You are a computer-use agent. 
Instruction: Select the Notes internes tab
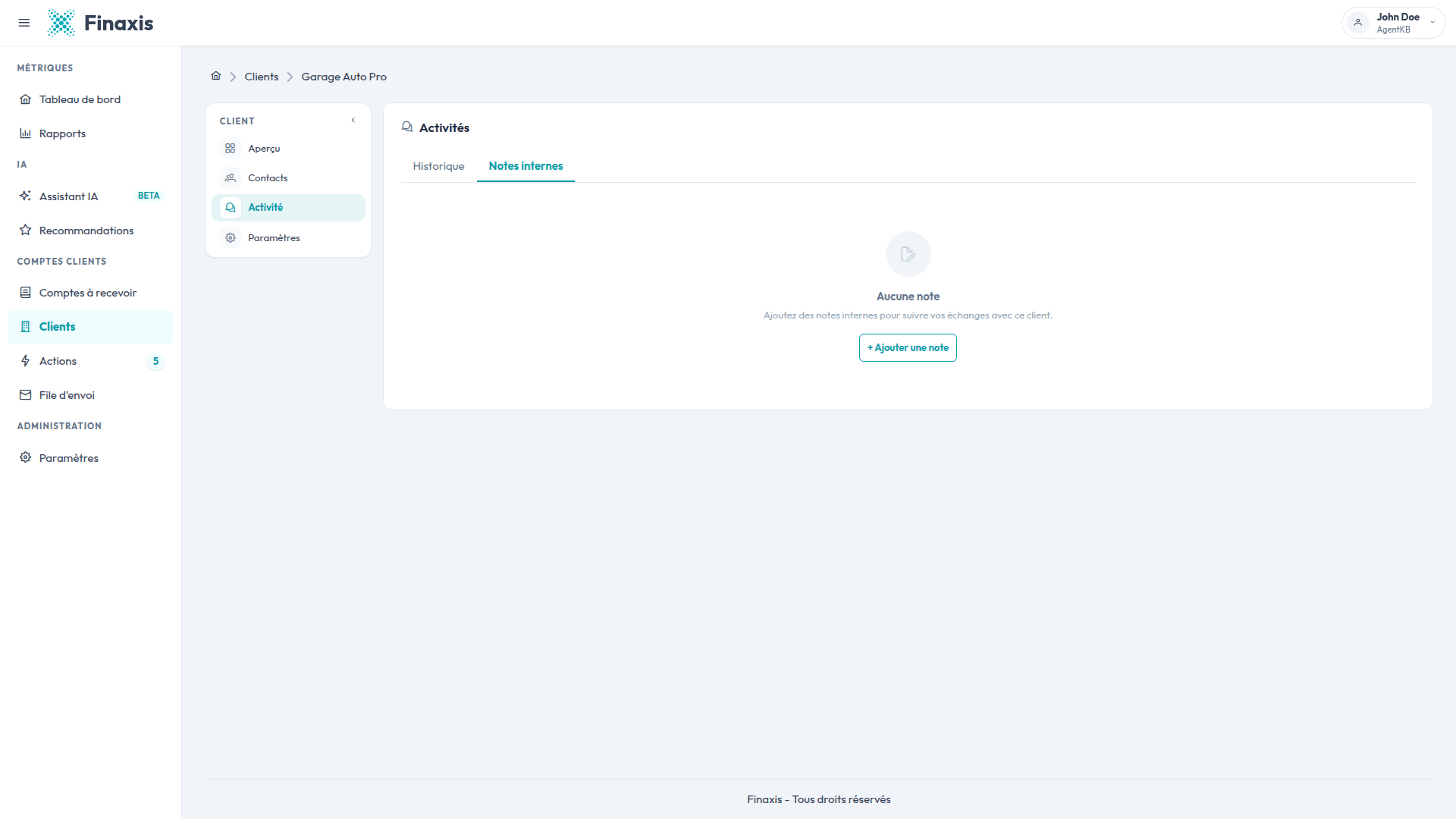(526, 166)
